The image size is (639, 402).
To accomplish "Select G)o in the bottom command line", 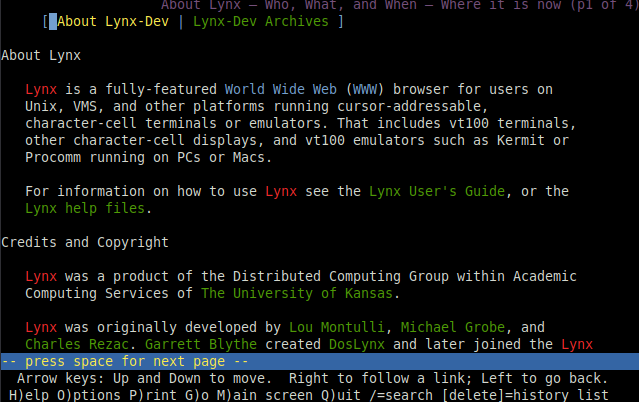I will 197,395.
